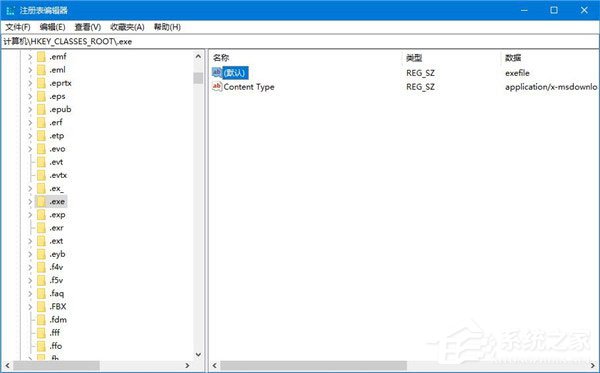Select the .erf folder icon

point(41,123)
